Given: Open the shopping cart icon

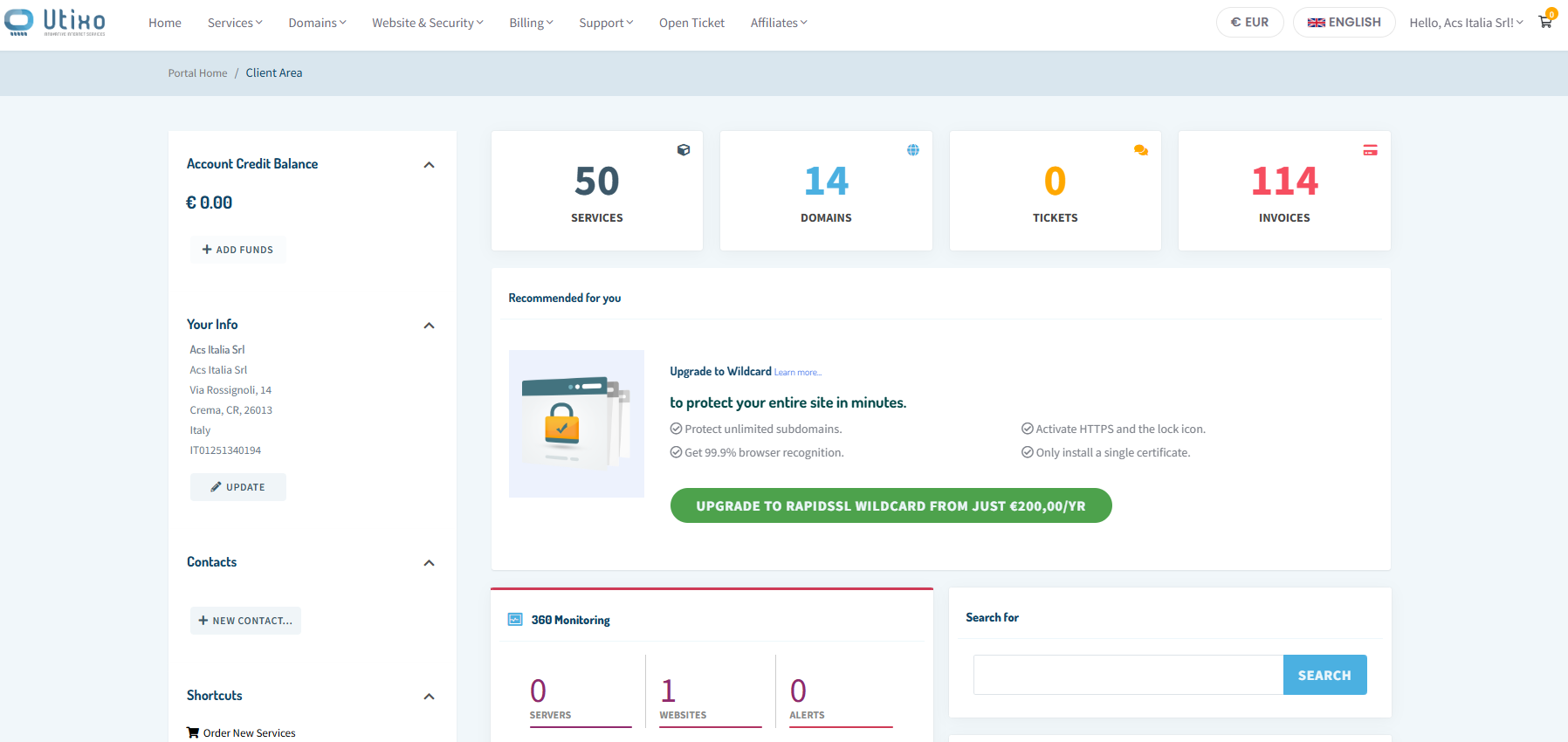Looking at the screenshot, I should (1544, 23).
